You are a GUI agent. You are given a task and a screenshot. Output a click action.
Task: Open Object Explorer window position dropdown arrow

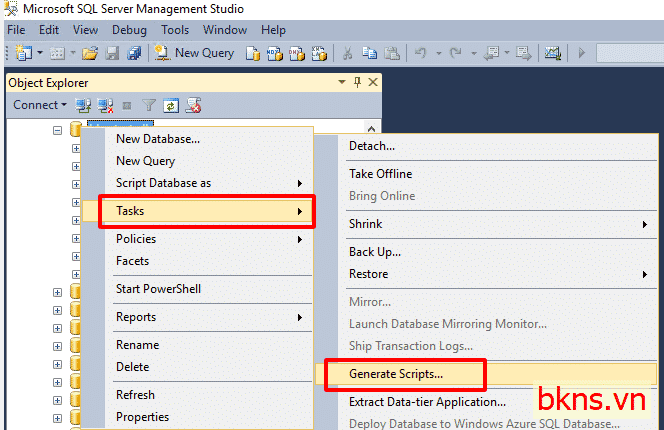coord(342,82)
